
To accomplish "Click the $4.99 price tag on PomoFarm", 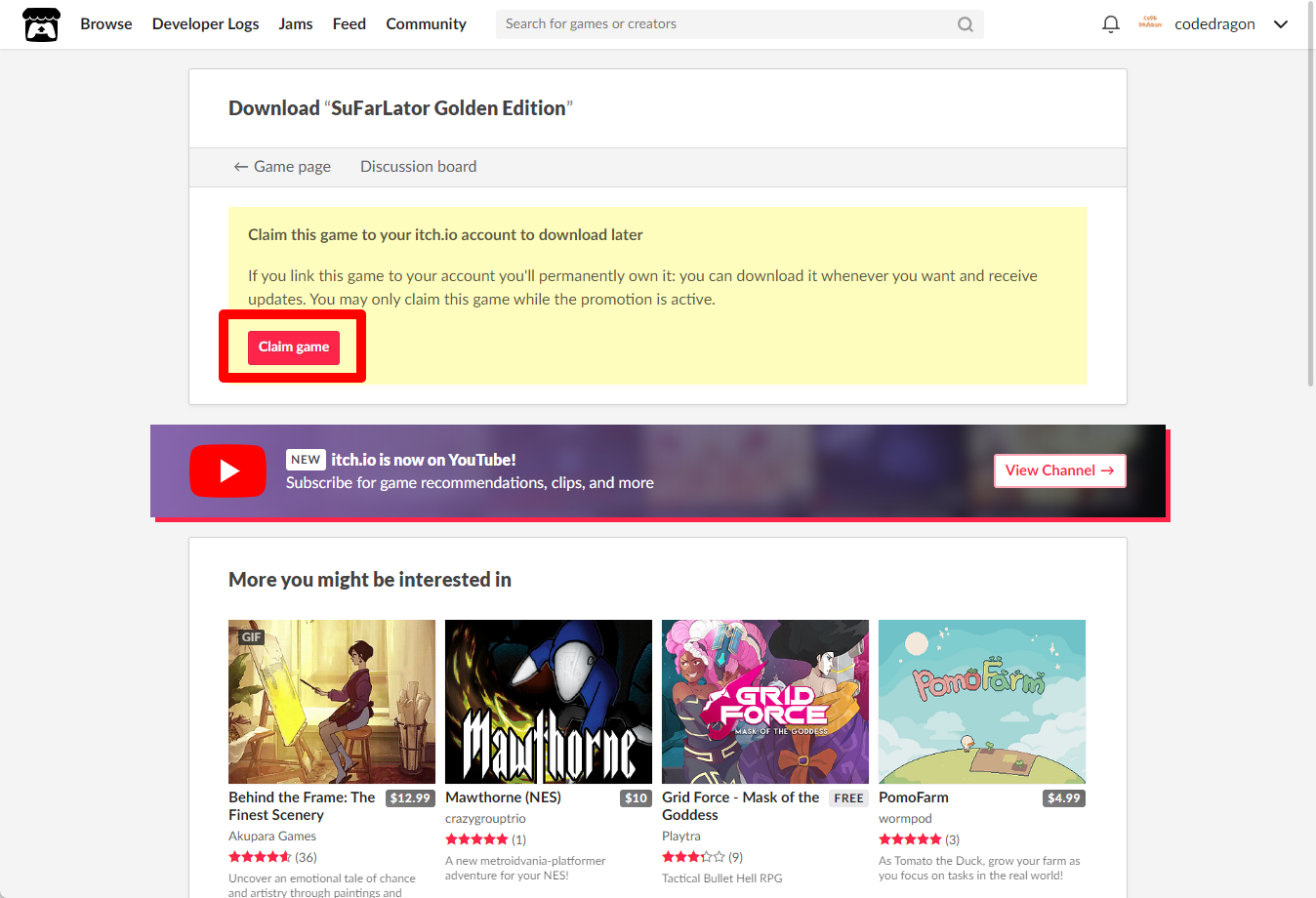I will [1064, 798].
